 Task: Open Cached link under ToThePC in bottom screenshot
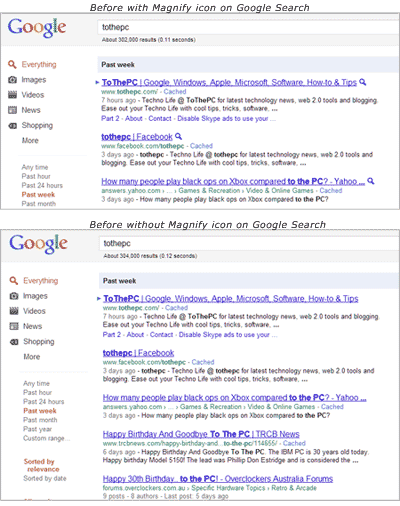click(176, 308)
